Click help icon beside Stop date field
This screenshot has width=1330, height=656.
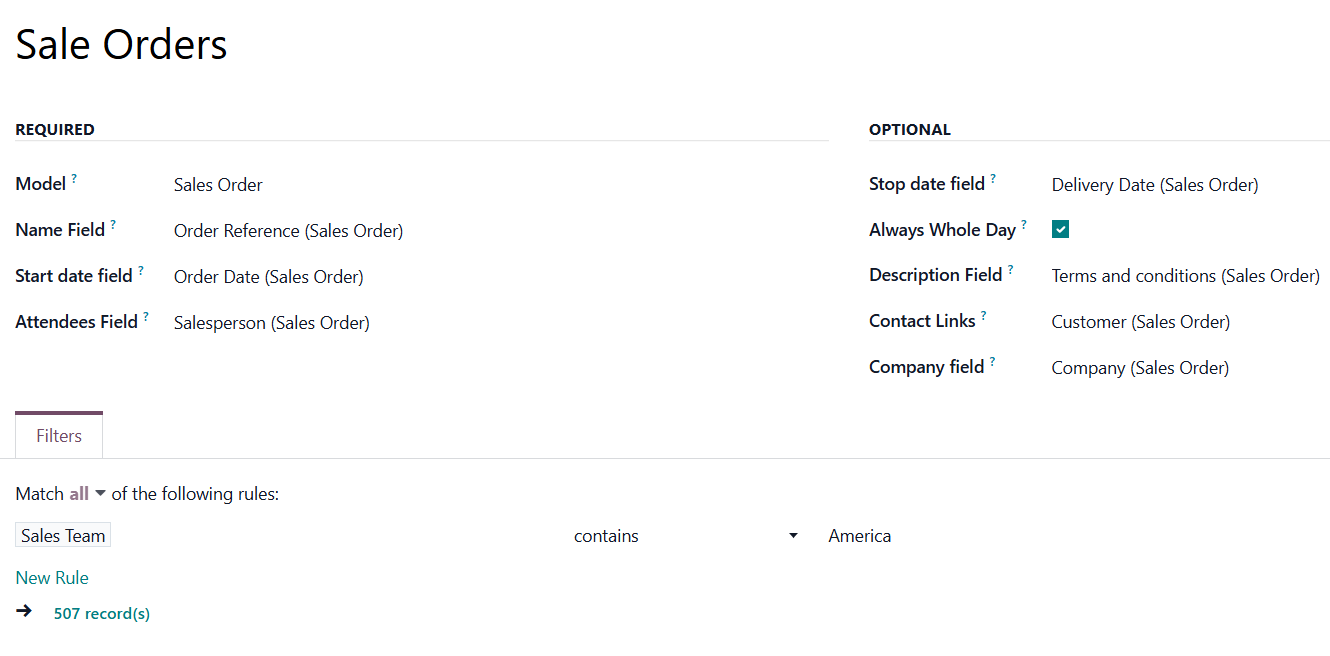pos(993,179)
